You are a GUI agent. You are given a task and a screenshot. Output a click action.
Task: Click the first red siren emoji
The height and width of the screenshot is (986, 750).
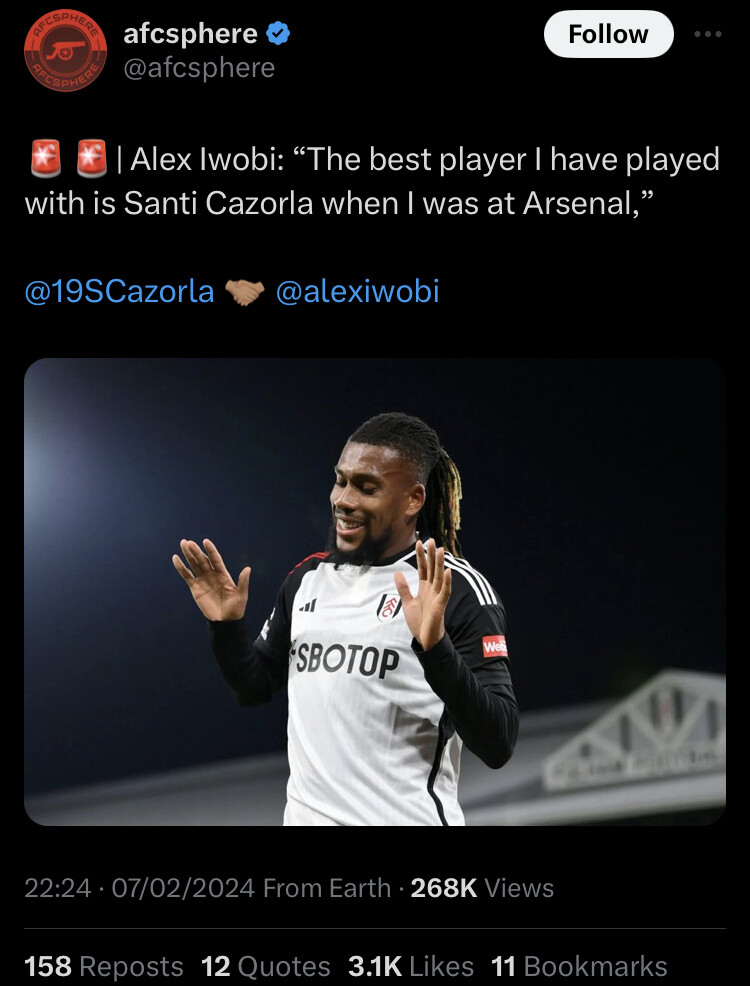(x=46, y=159)
